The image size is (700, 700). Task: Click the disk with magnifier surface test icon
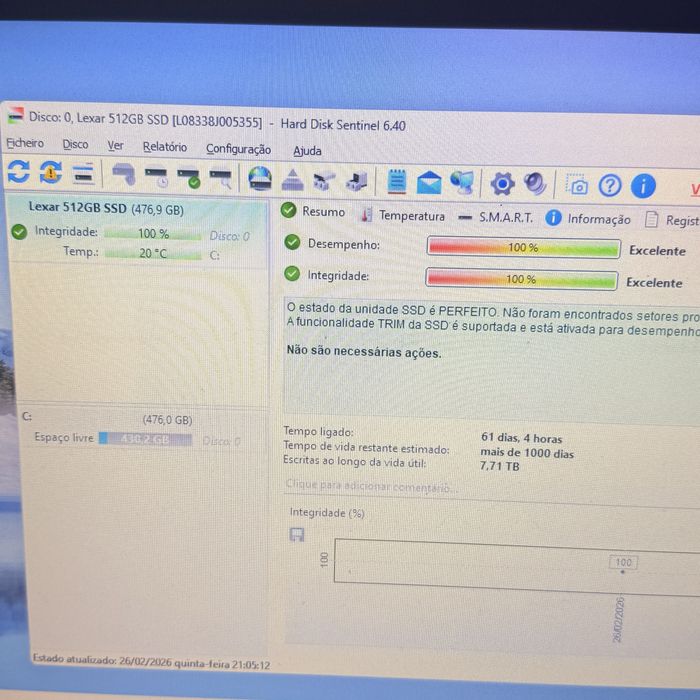(221, 178)
